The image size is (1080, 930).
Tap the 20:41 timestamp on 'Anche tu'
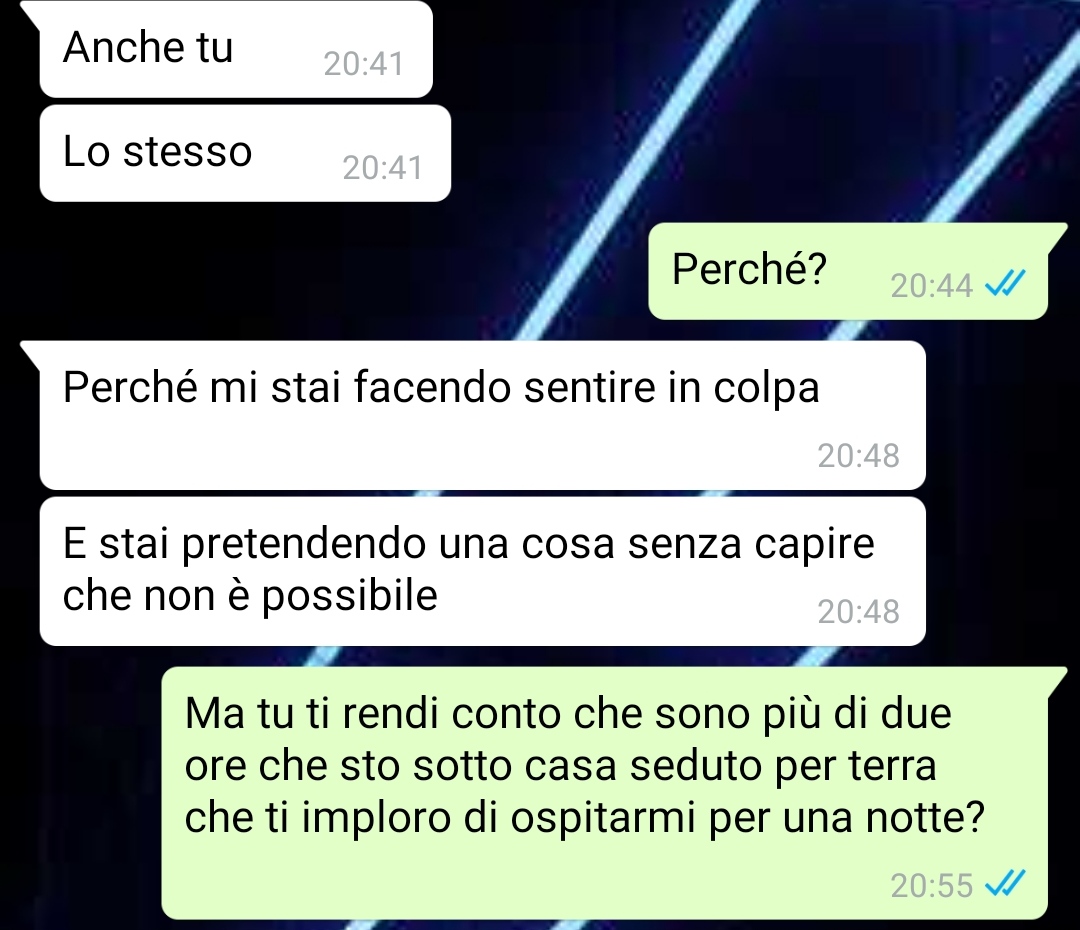(364, 64)
